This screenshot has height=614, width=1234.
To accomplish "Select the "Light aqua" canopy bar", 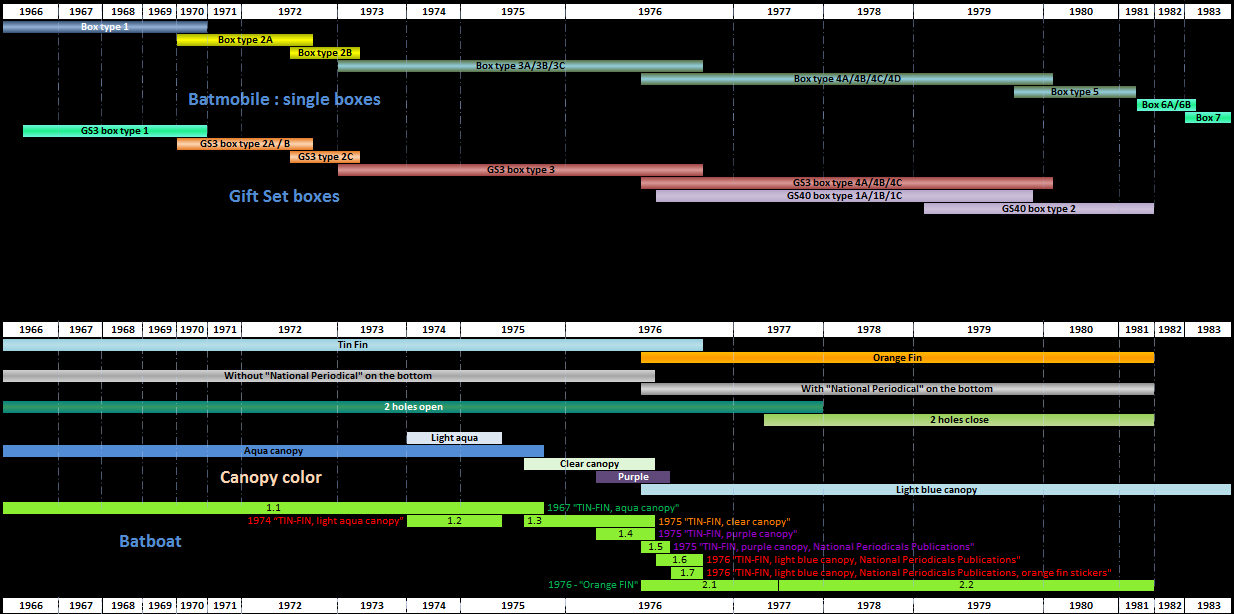I will pyautogui.click(x=454, y=438).
